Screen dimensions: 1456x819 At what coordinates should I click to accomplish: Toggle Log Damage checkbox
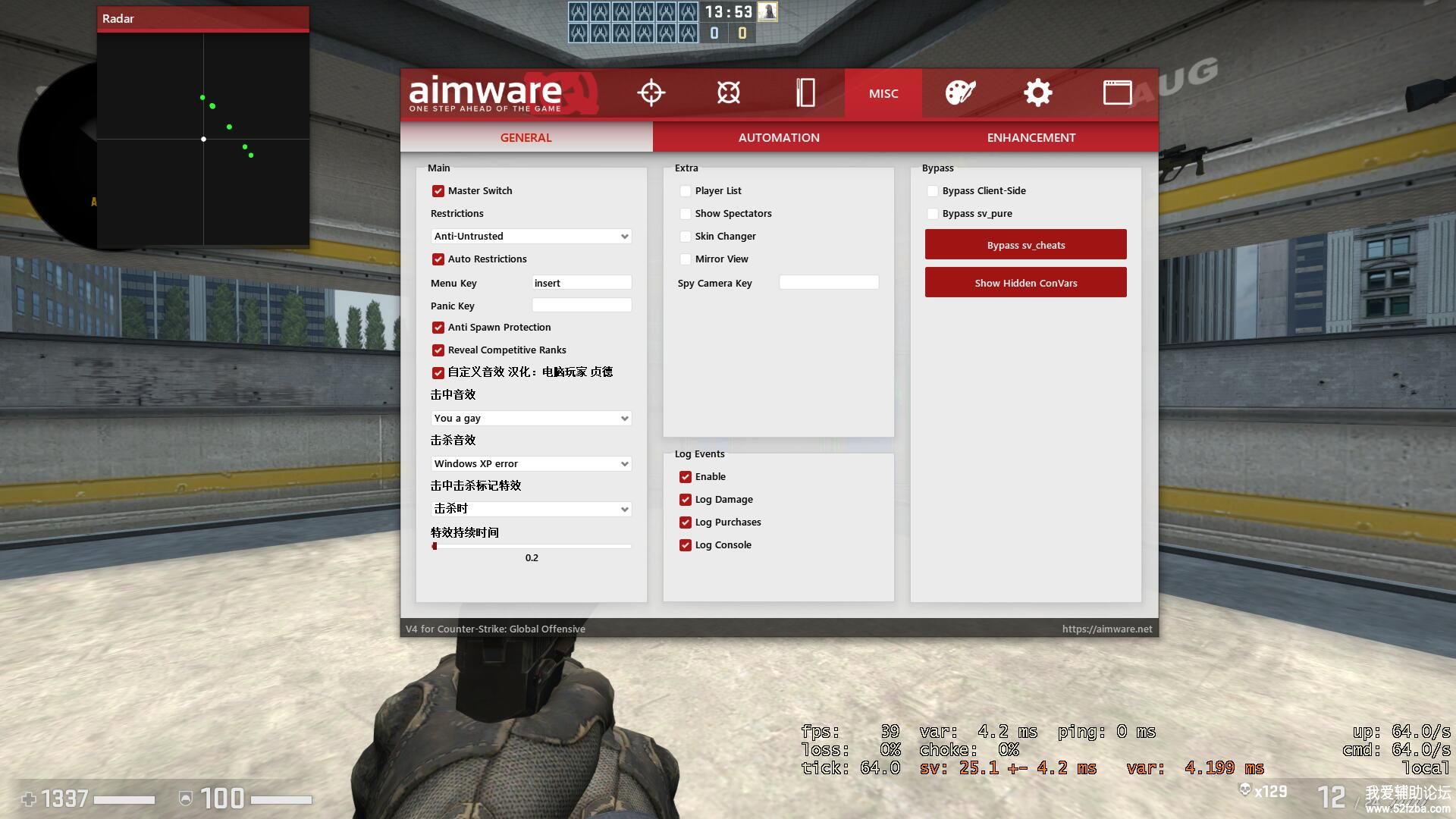pyautogui.click(x=686, y=500)
